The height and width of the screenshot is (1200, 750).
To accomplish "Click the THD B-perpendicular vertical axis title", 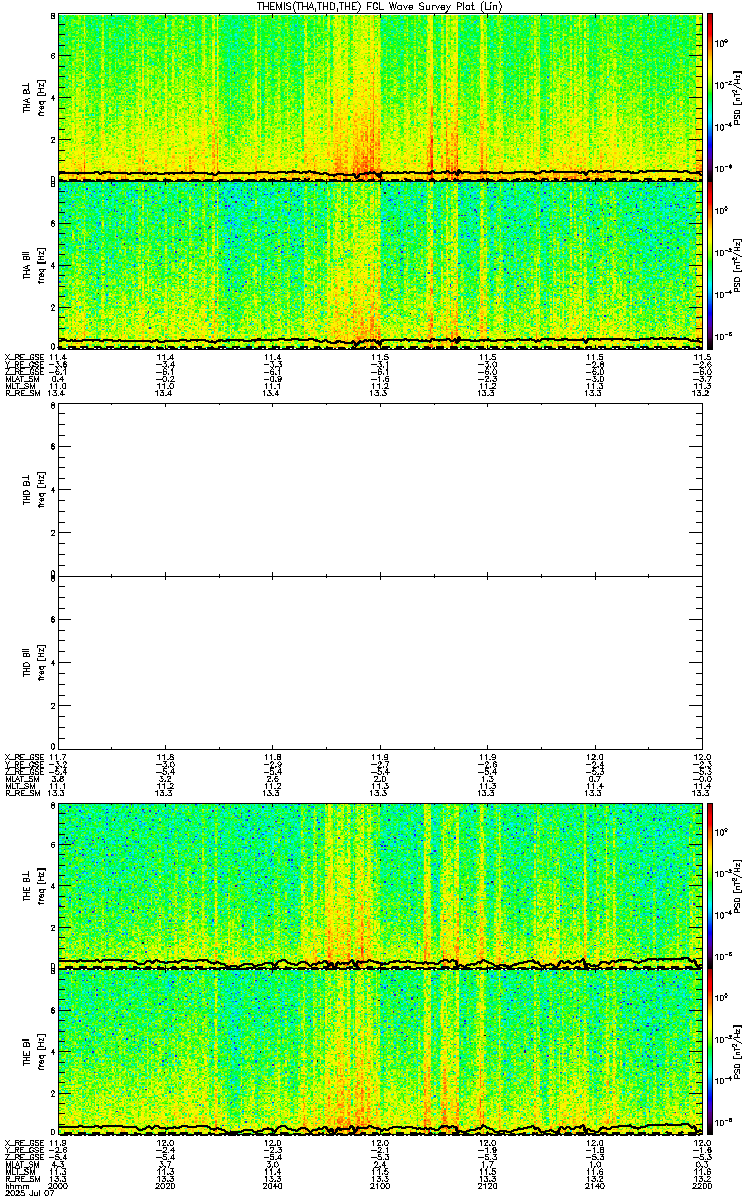I will pyautogui.click(x=33, y=489).
